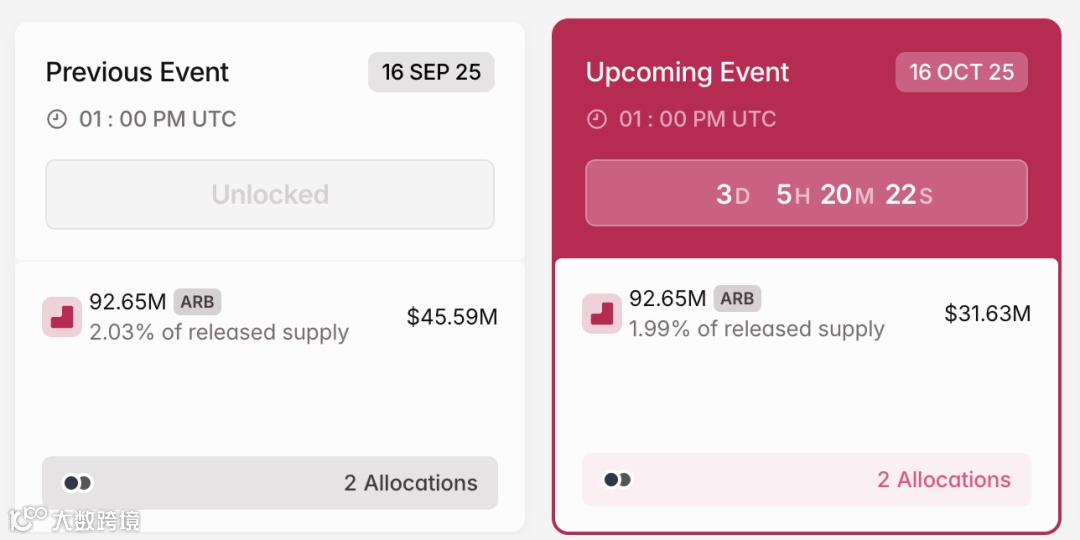The image size is (1080, 540).
Task: Open the Upcoming Event heading
Action: 687,72
